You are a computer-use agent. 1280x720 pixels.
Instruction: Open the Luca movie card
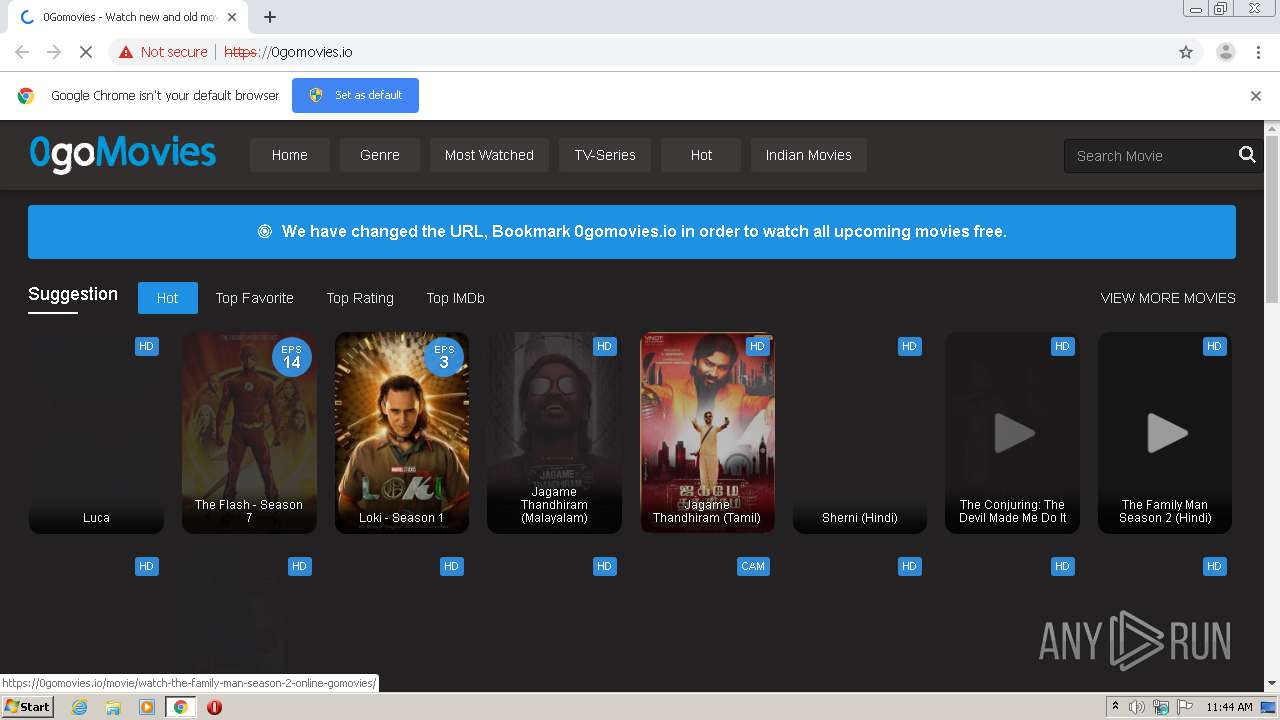(x=96, y=433)
